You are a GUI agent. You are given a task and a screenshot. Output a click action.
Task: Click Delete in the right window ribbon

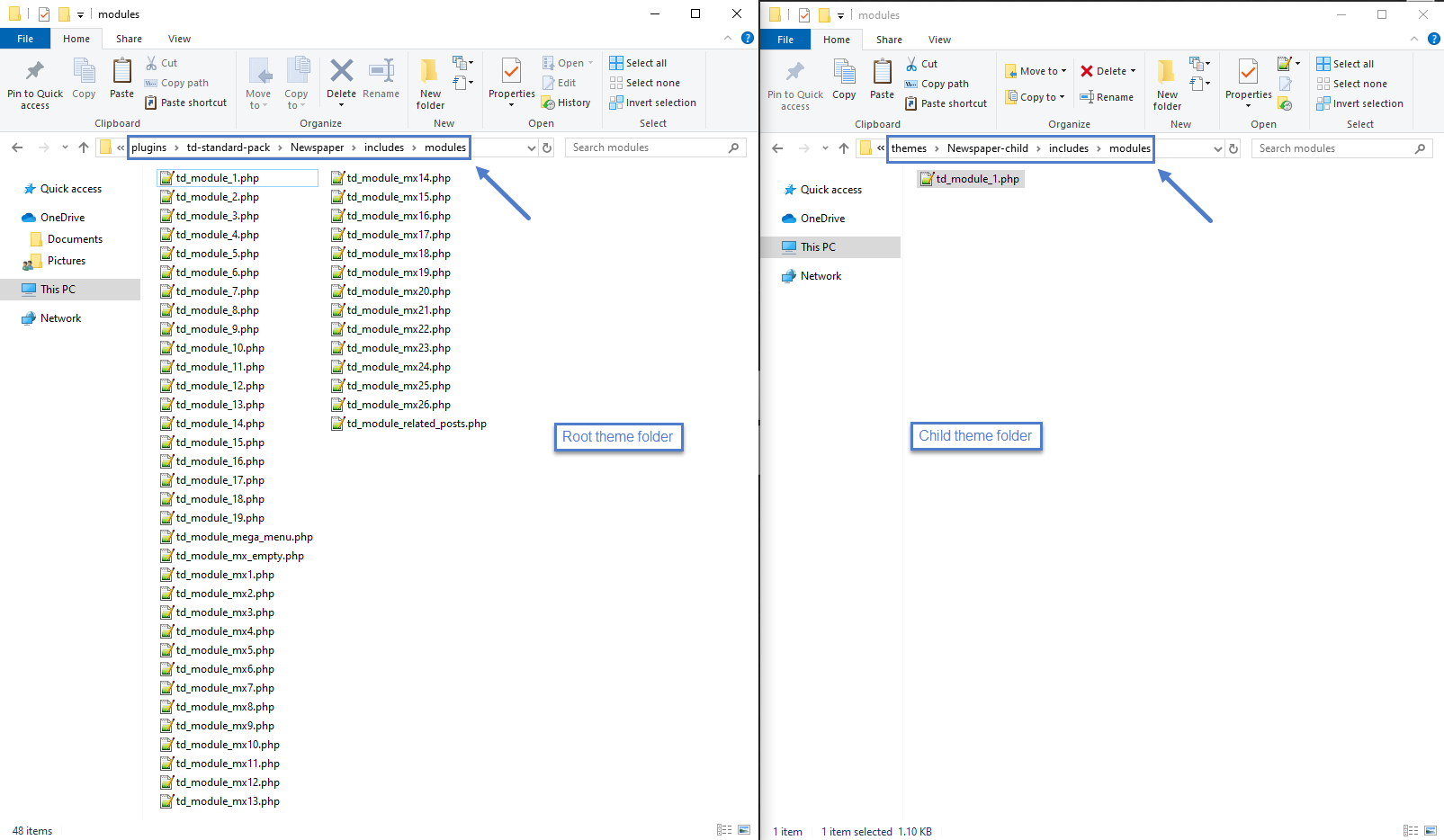1108,71
